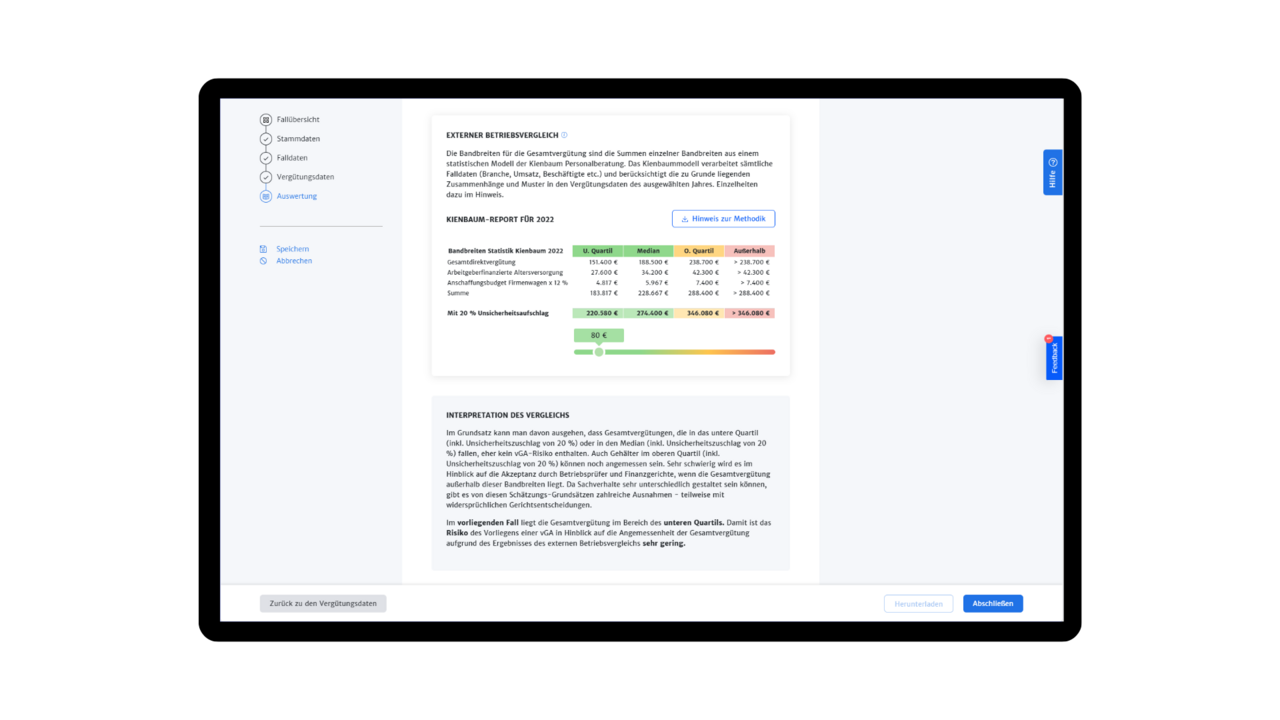Open the Hilfe side tab
Image resolution: width=1280 pixels, height=720 pixels.
[x=1052, y=172]
